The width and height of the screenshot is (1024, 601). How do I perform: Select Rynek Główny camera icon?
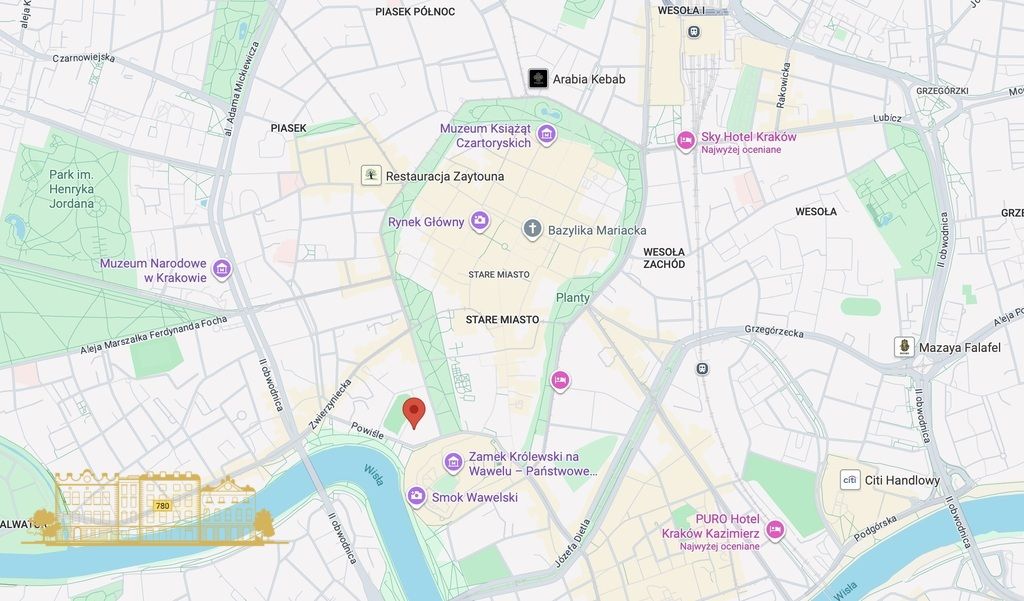[480, 221]
